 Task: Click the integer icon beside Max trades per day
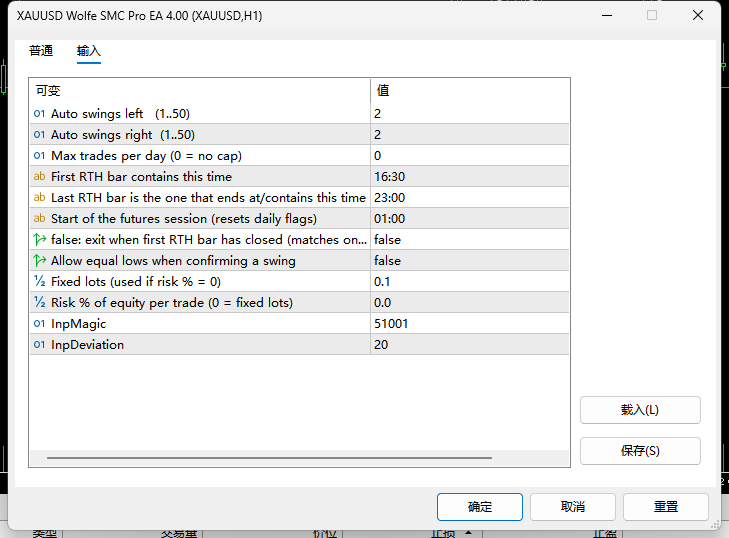[40, 155]
